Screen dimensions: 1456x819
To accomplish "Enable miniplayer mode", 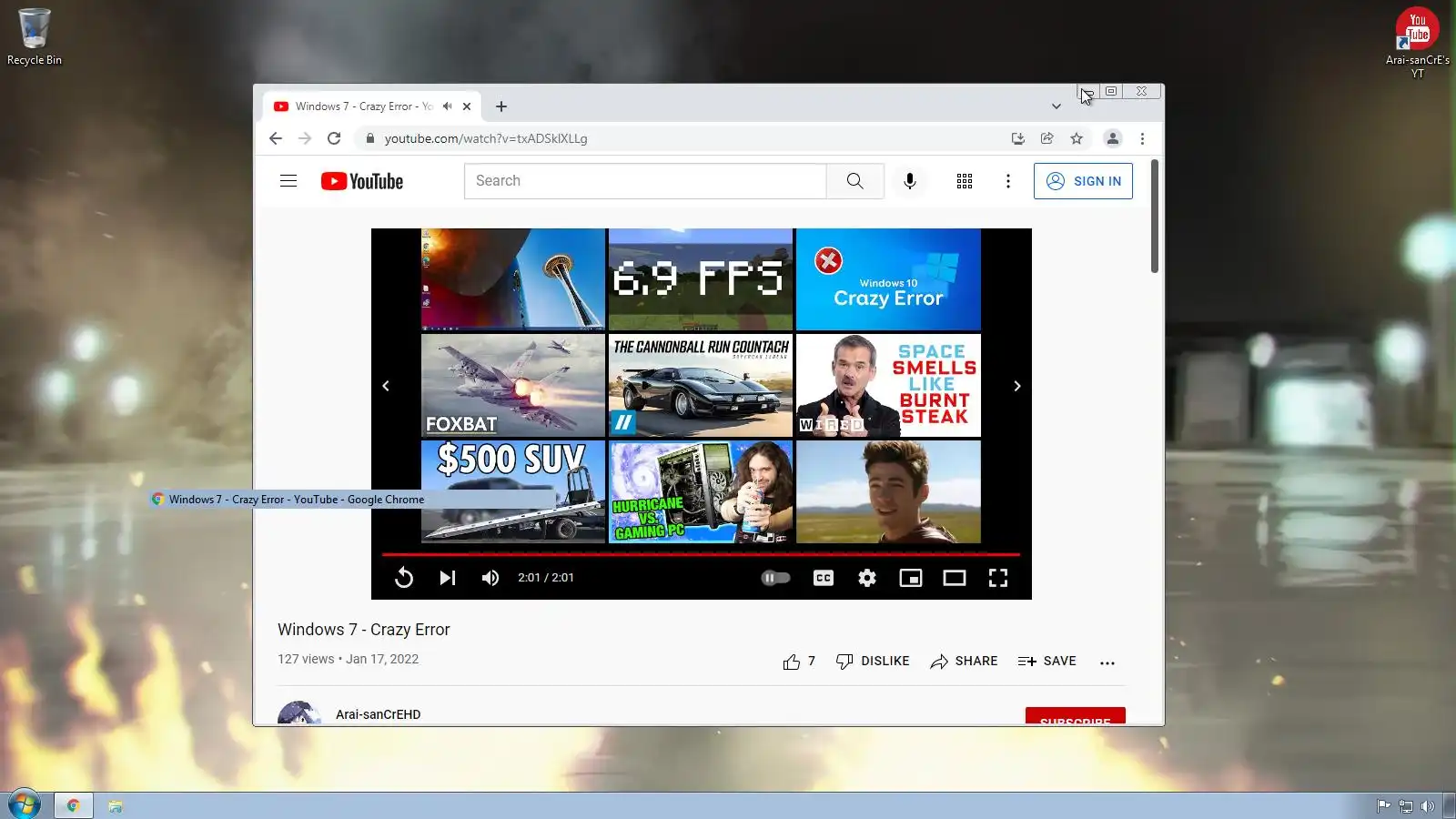I will (x=911, y=578).
